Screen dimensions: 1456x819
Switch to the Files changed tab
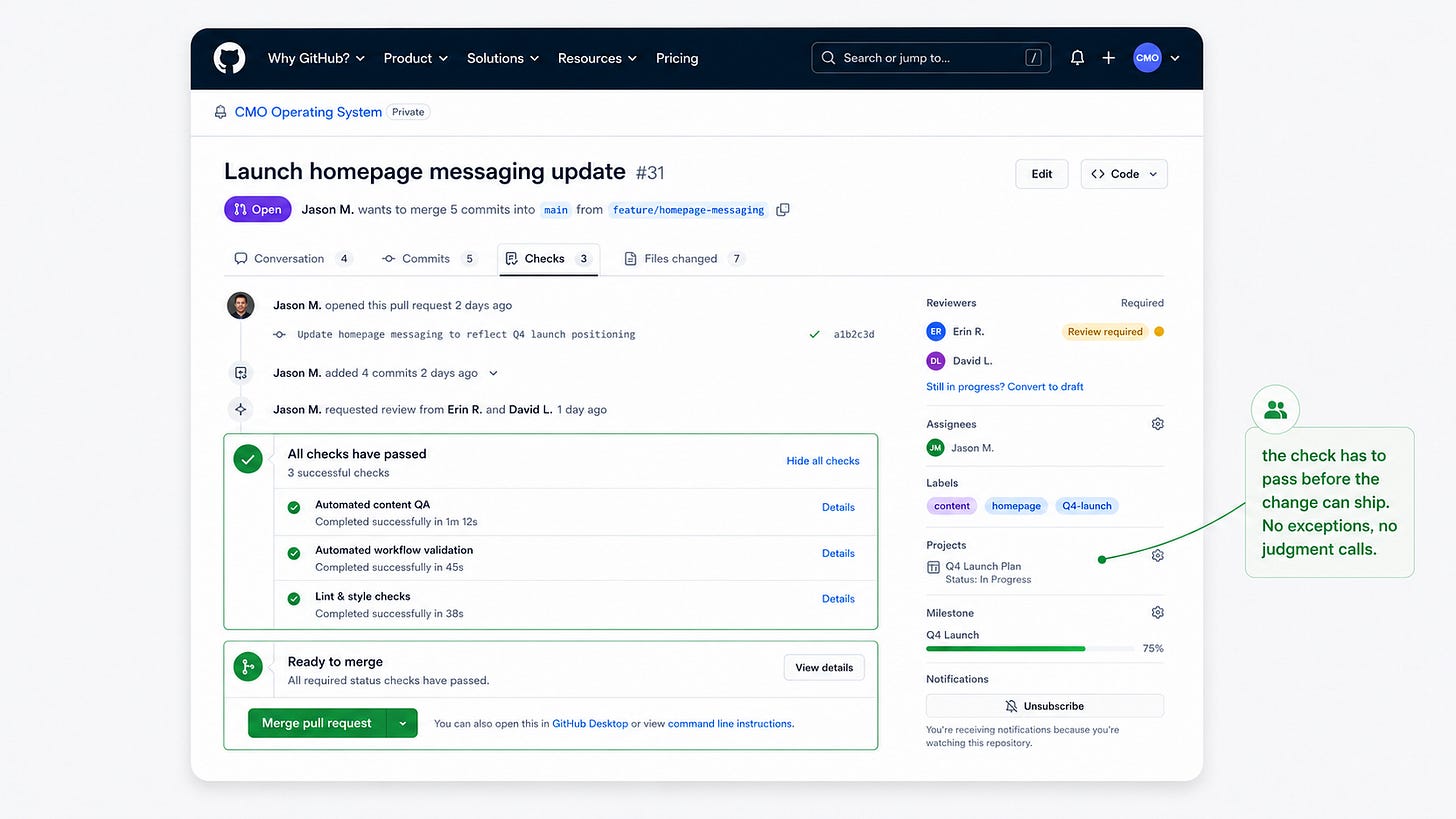(684, 259)
